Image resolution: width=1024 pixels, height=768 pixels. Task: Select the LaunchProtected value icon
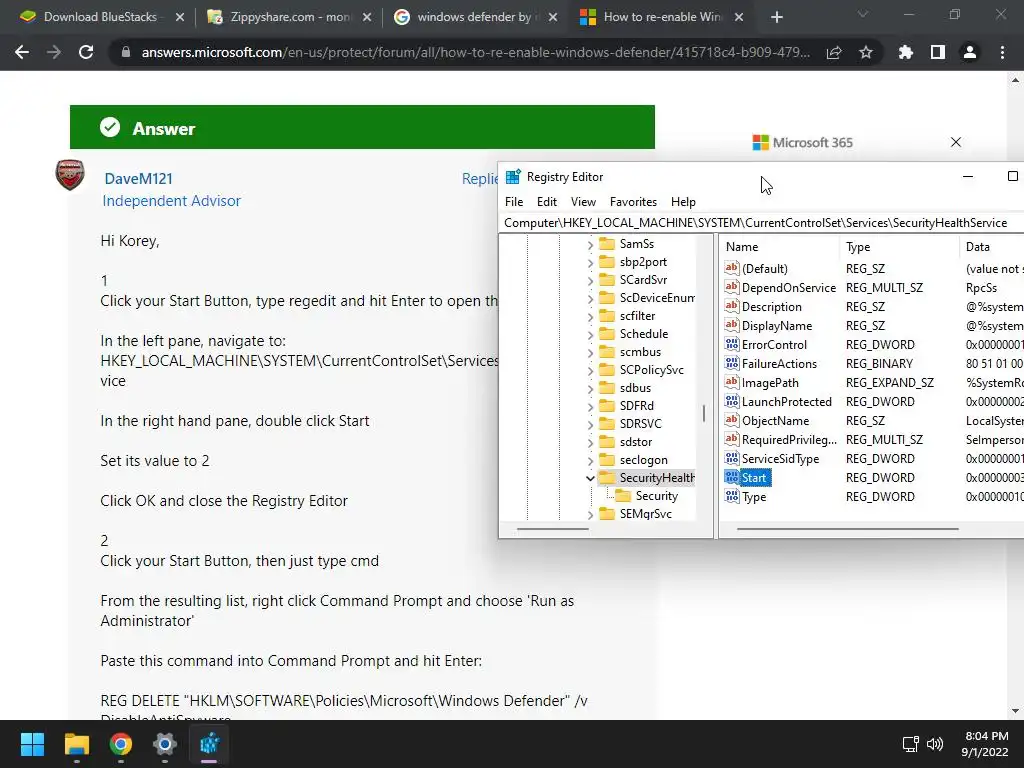pyautogui.click(x=731, y=401)
